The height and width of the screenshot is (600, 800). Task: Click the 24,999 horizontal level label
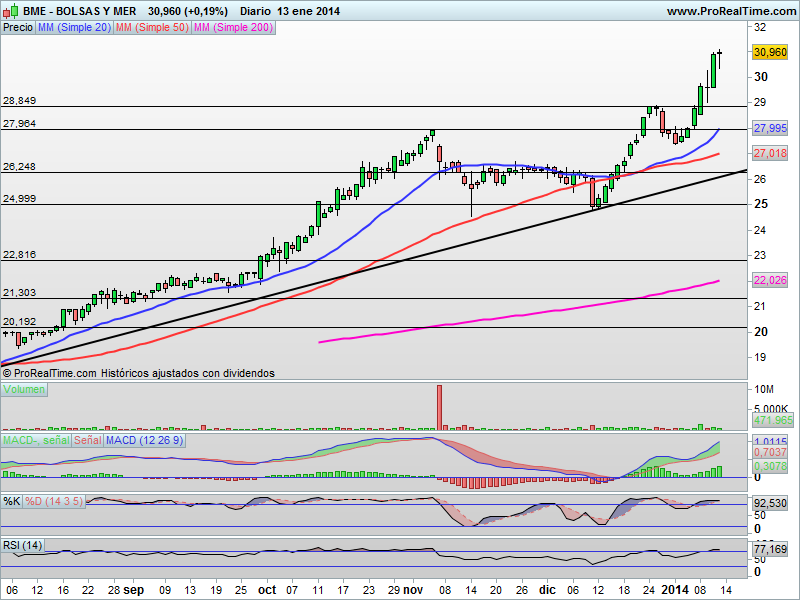tap(19, 198)
